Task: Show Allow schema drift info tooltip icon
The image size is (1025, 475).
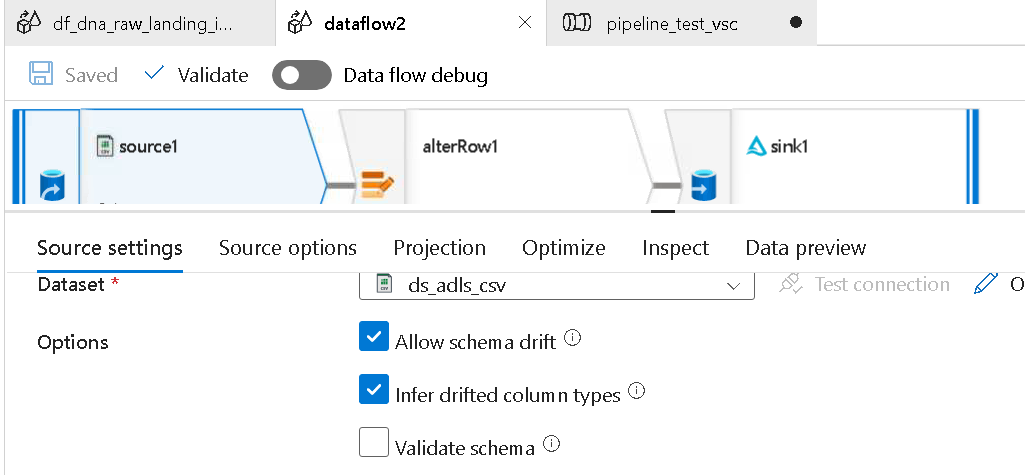Action: pyautogui.click(x=573, y=338)
